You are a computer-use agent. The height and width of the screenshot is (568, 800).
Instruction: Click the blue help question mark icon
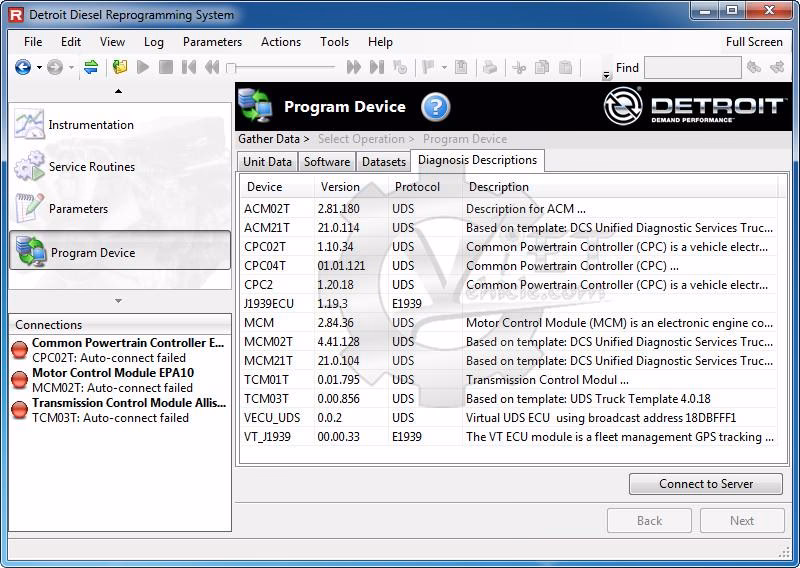[435, 107]
